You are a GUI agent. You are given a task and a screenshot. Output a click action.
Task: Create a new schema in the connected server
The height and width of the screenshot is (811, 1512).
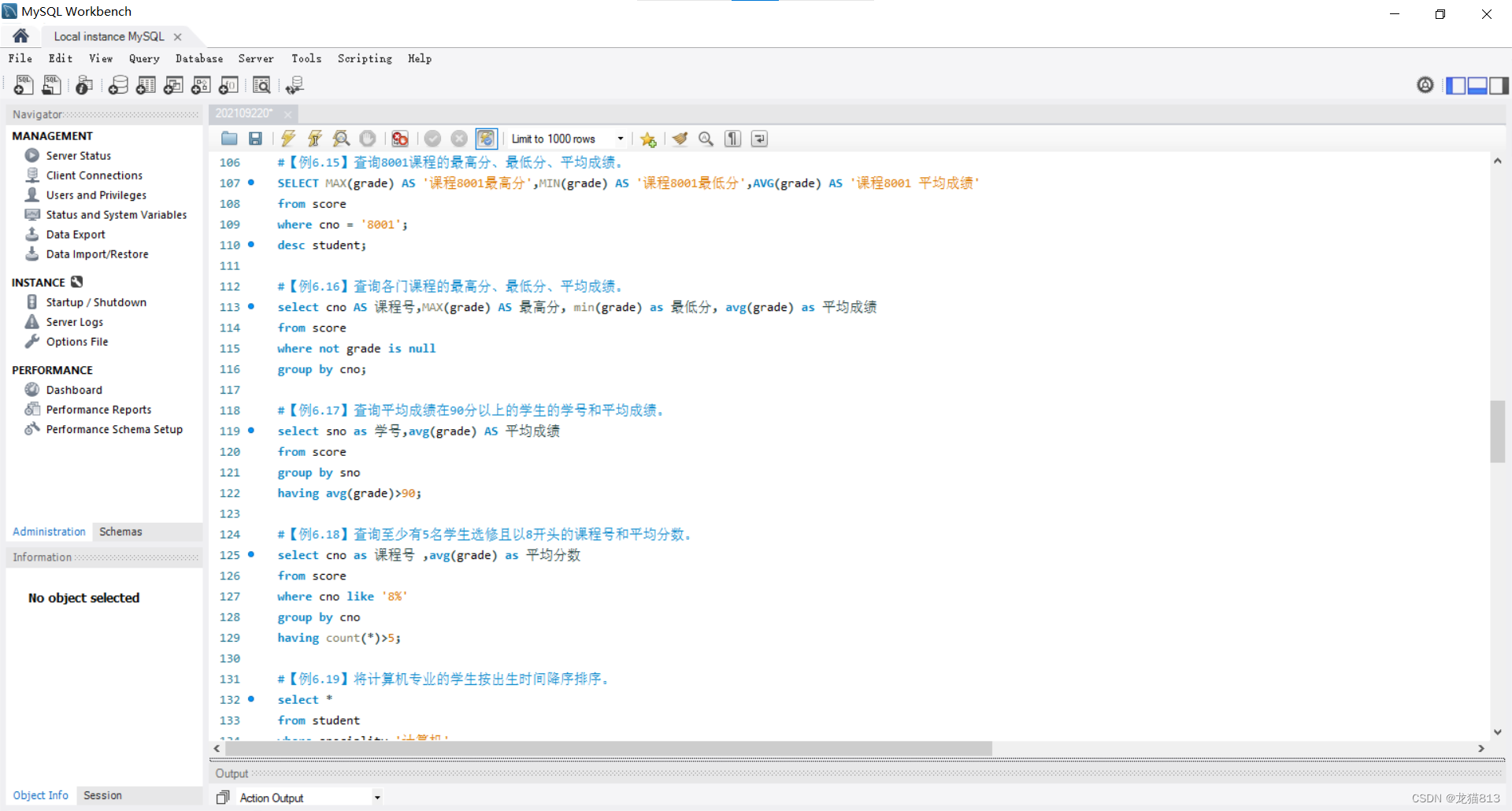[x=118, y=85]
